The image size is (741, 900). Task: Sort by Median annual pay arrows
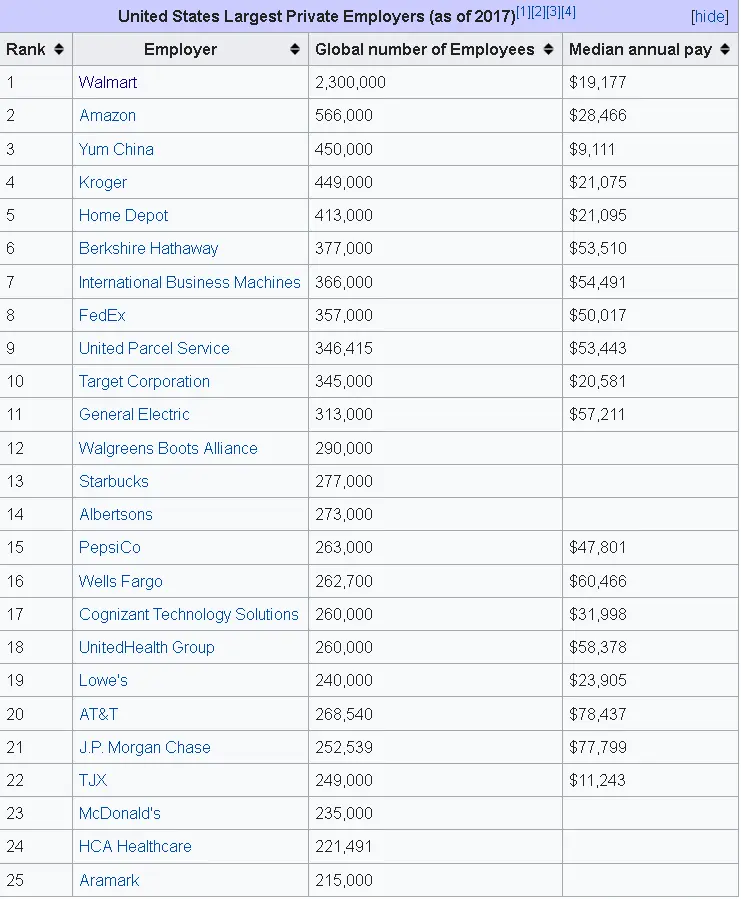pyautogui.click(x=725, y=50)
